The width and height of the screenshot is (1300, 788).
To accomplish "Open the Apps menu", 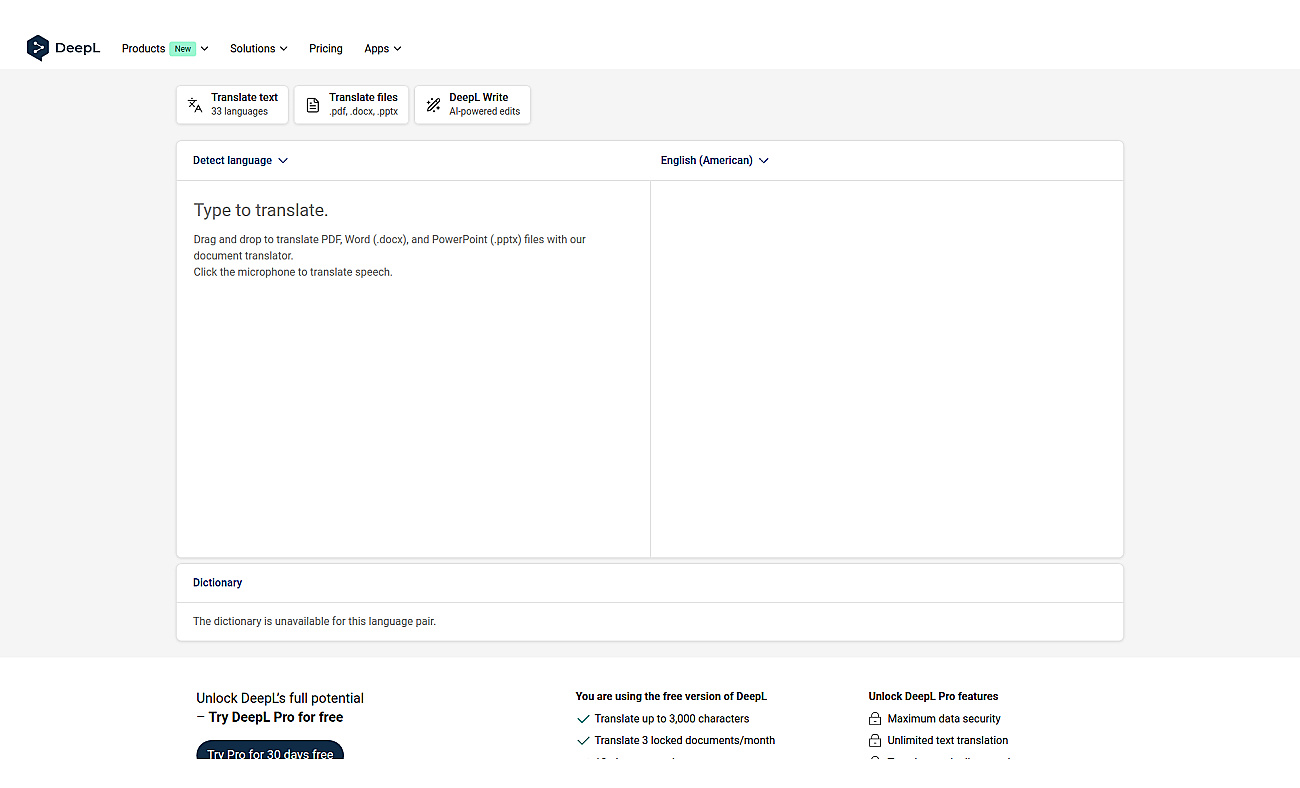I will tap(383, 48).
